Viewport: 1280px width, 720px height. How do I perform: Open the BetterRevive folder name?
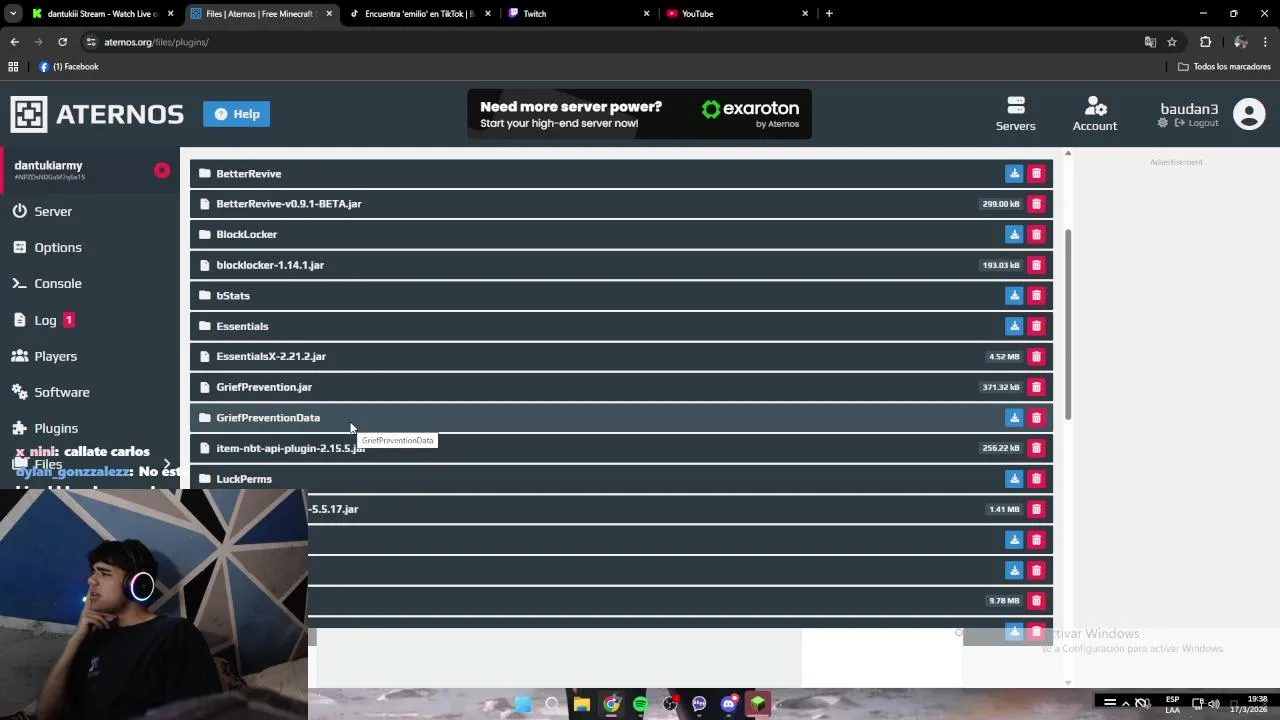click(x=249, y=174)
